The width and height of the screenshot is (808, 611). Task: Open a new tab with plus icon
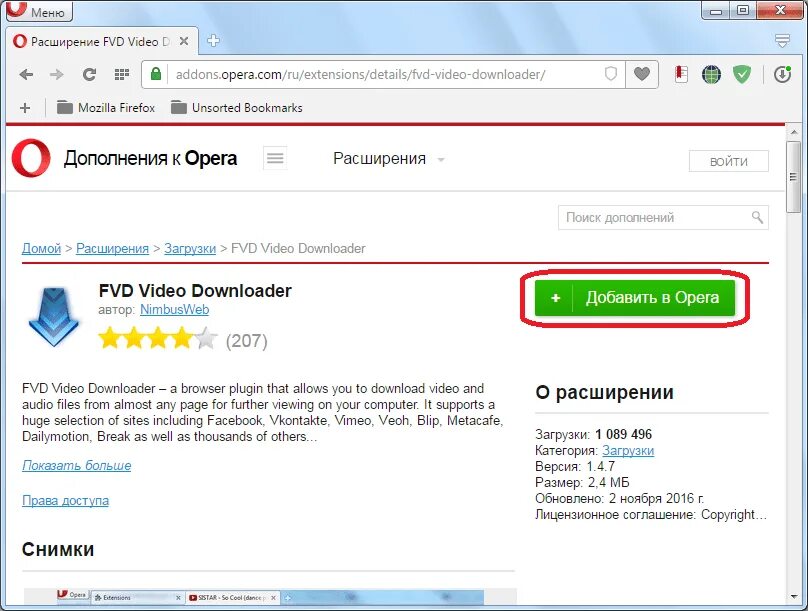(213, 41)
